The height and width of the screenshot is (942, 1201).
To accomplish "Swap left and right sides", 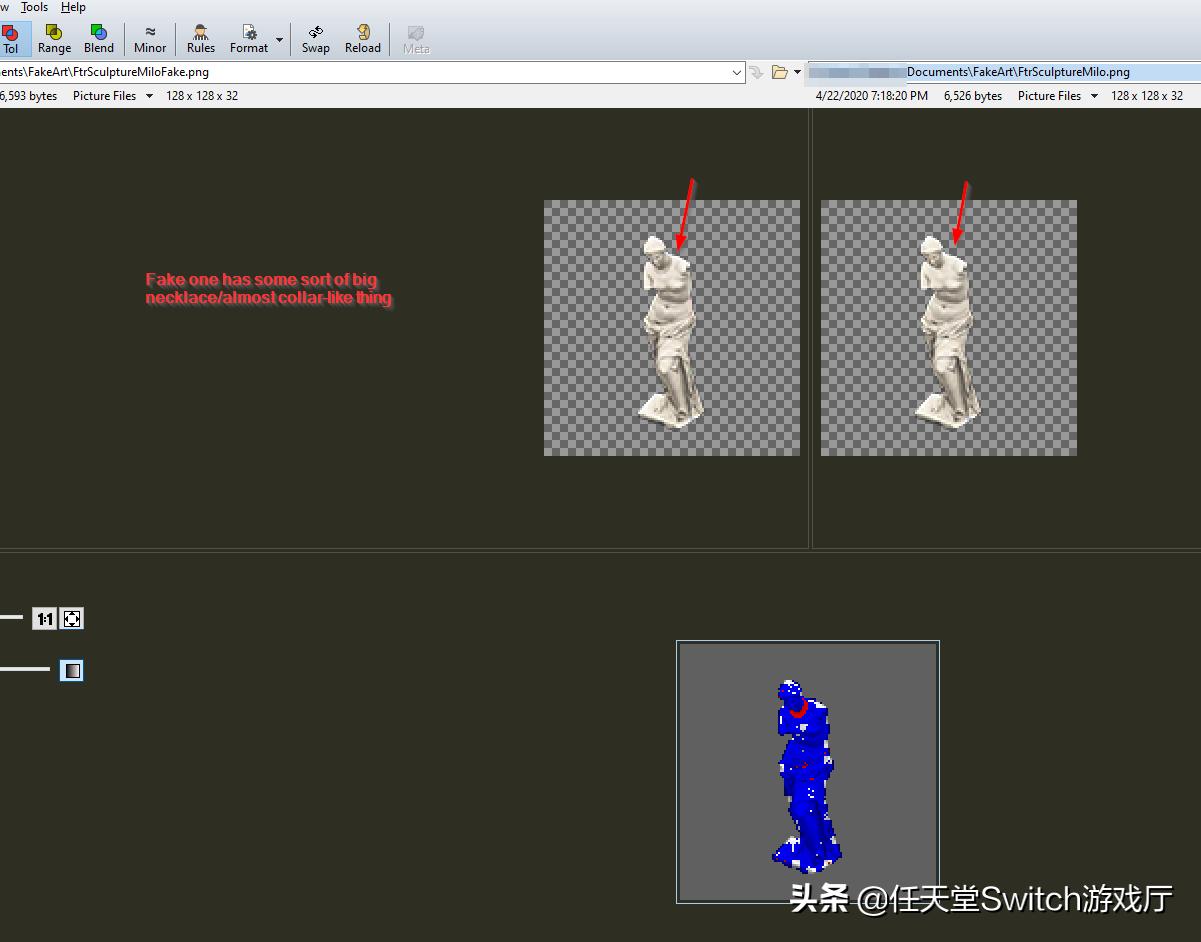I will 316,39.
